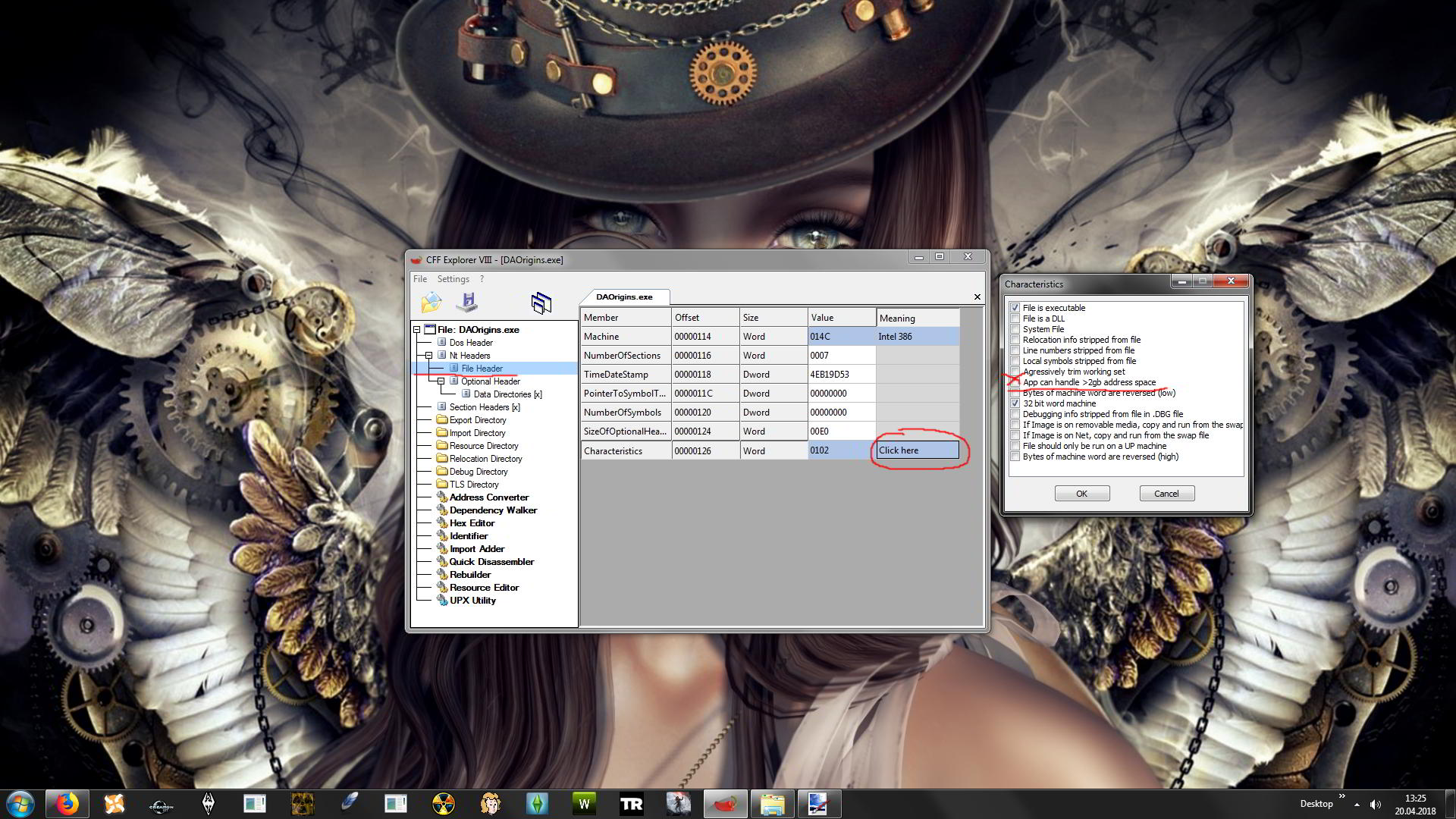Collapse the Optional Header tree node
This screenshot has width=1456, height=819.
pos(441,381)
